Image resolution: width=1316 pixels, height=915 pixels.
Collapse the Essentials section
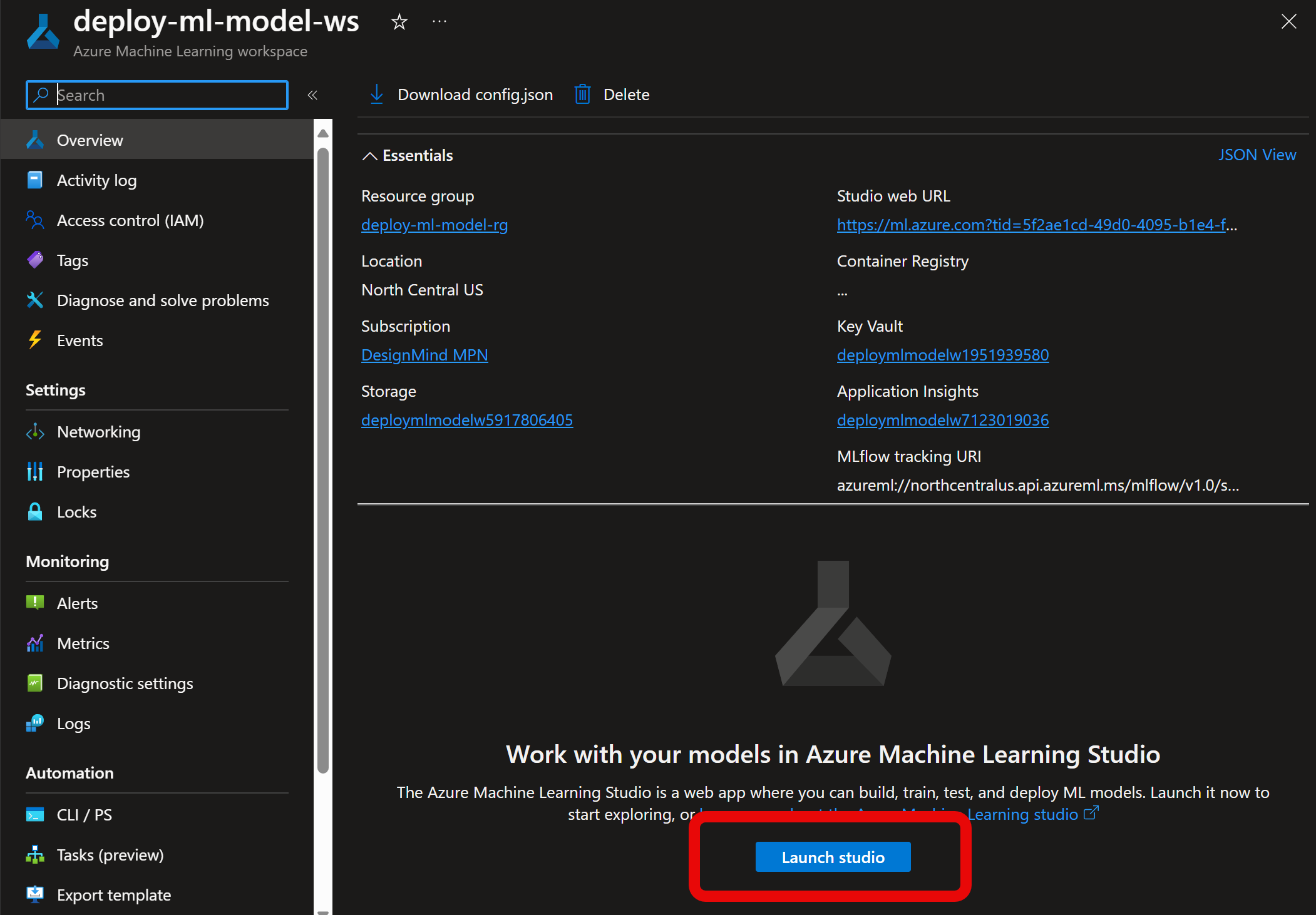[369, 156]
